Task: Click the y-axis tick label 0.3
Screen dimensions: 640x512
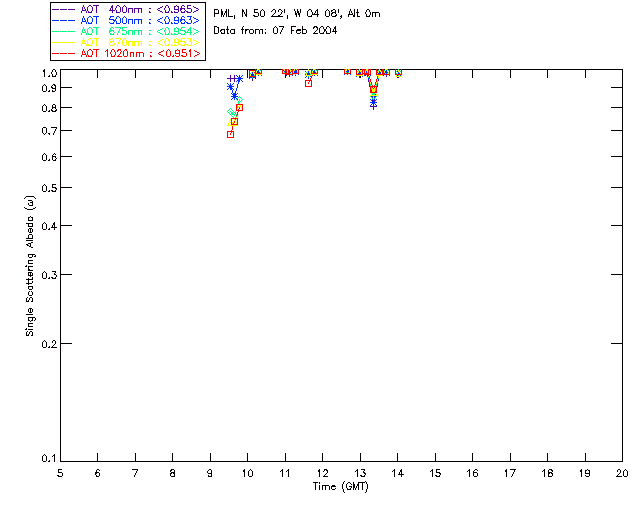Action: (49, 275)
